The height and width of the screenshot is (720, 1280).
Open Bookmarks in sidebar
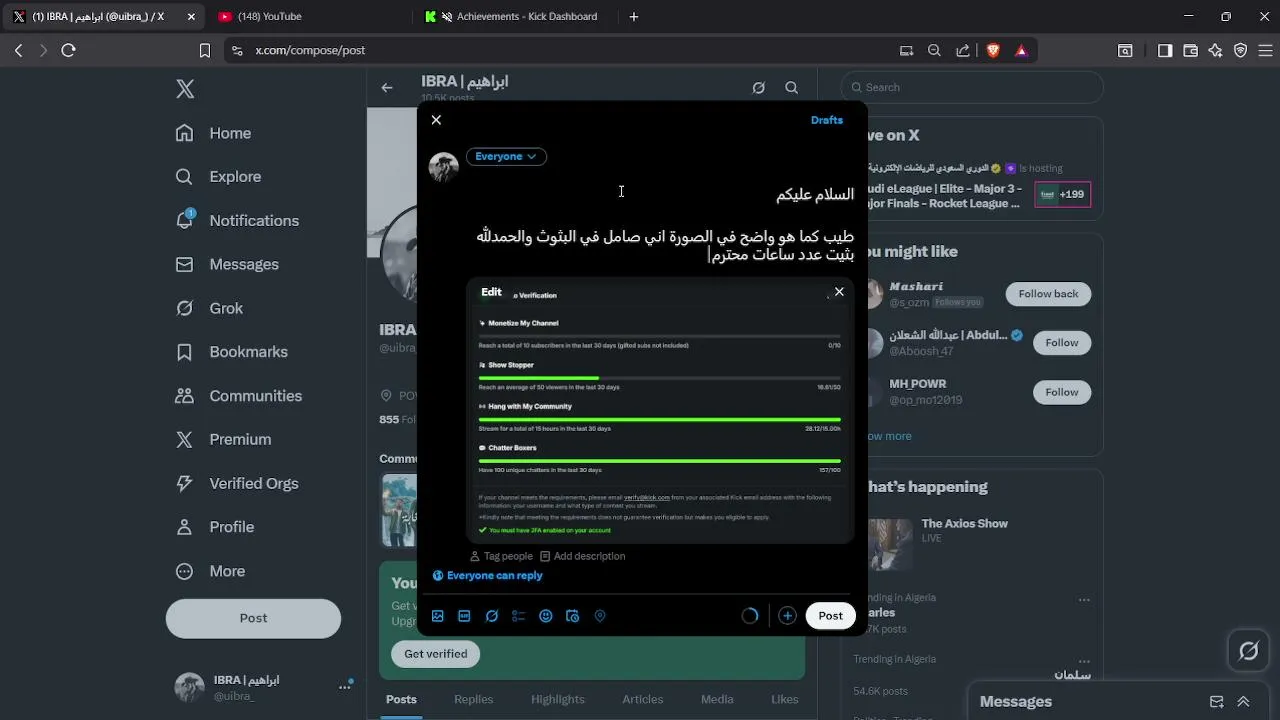231,352
